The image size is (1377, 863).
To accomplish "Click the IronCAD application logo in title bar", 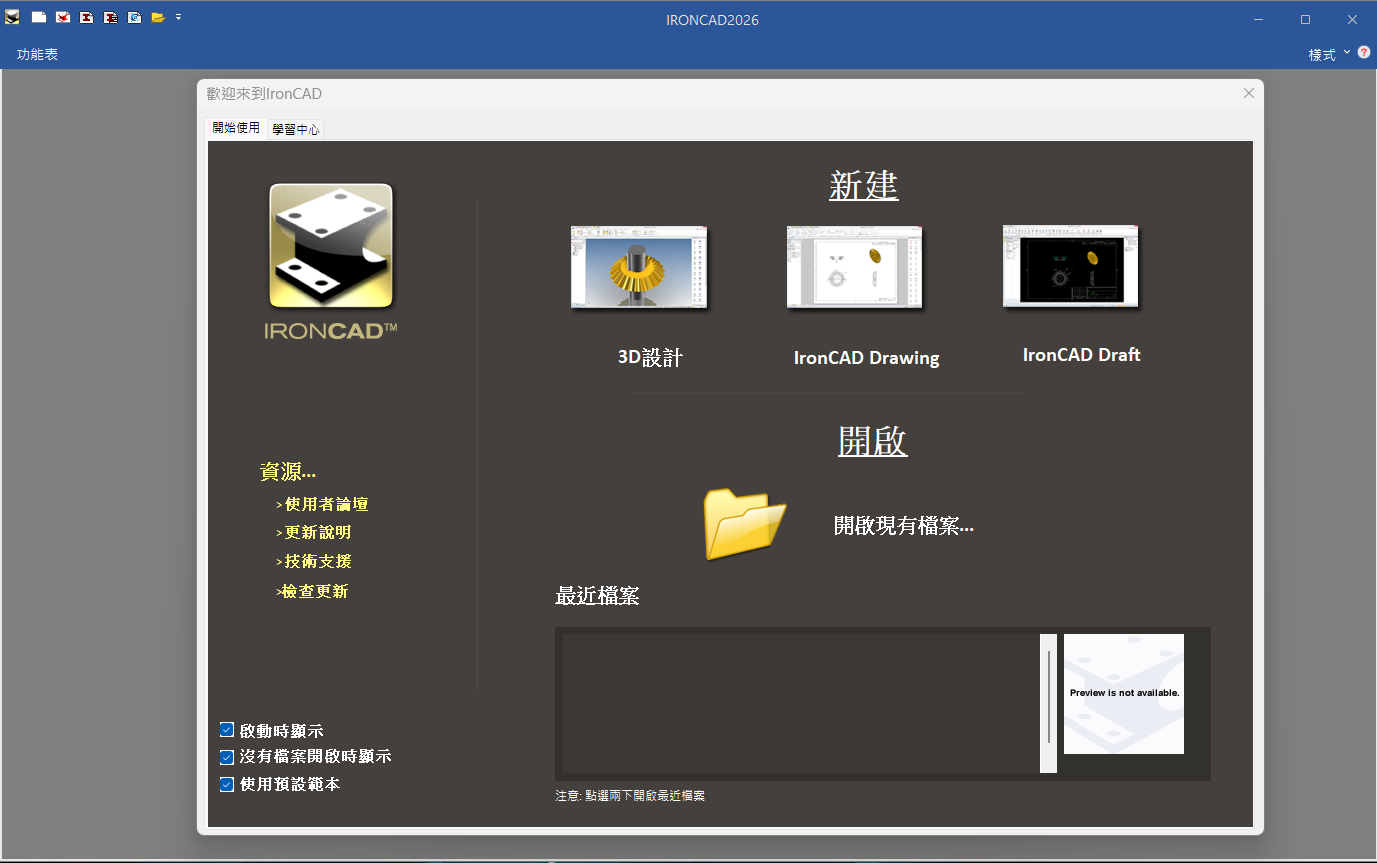I will click(x=12, y=17).
